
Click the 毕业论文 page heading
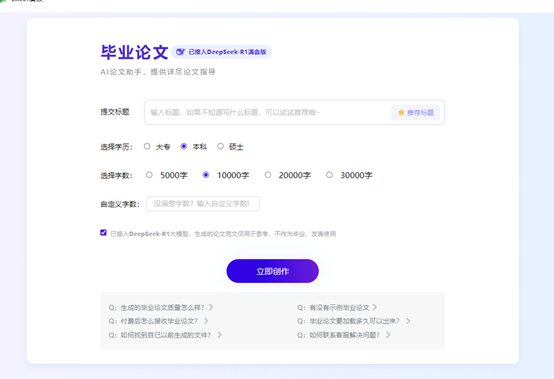[x=134, y=52]
